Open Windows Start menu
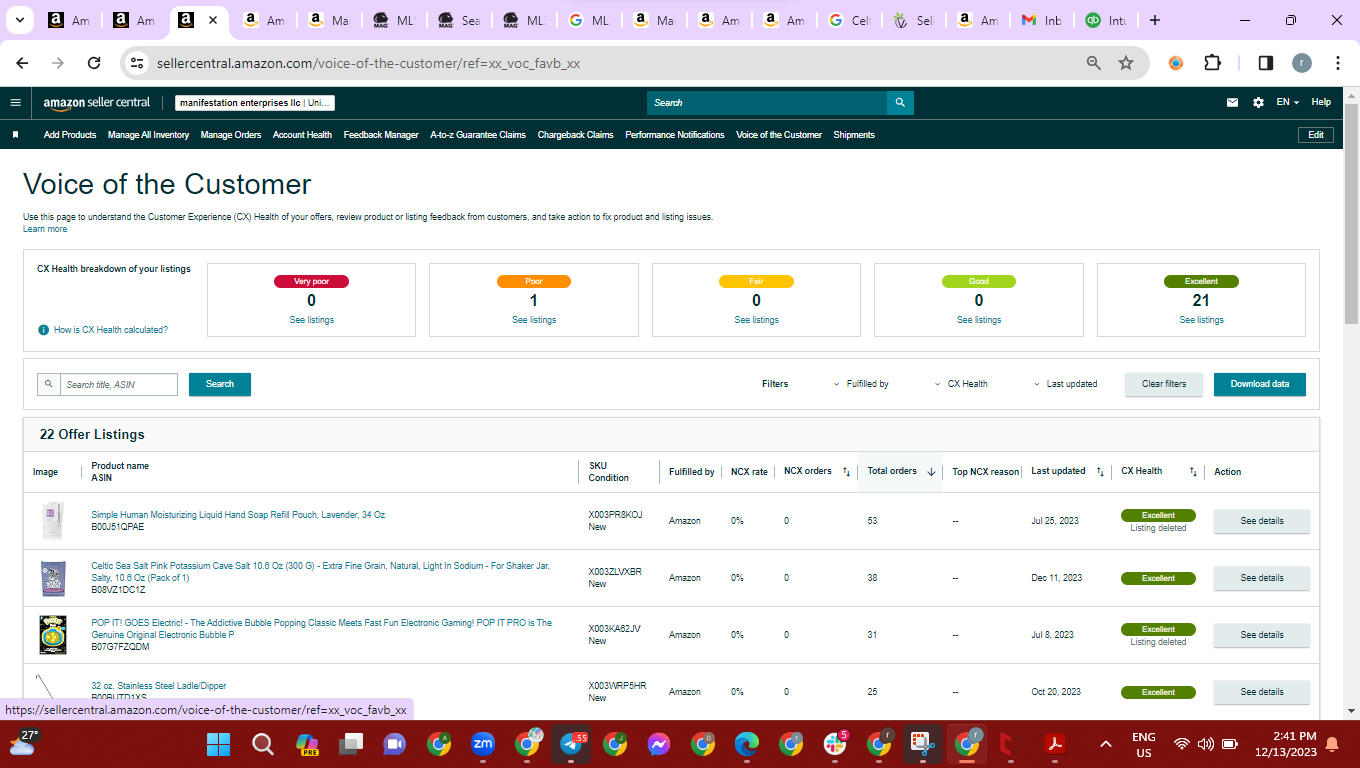Screen dimensions: 1360x768 pos(218,744)
